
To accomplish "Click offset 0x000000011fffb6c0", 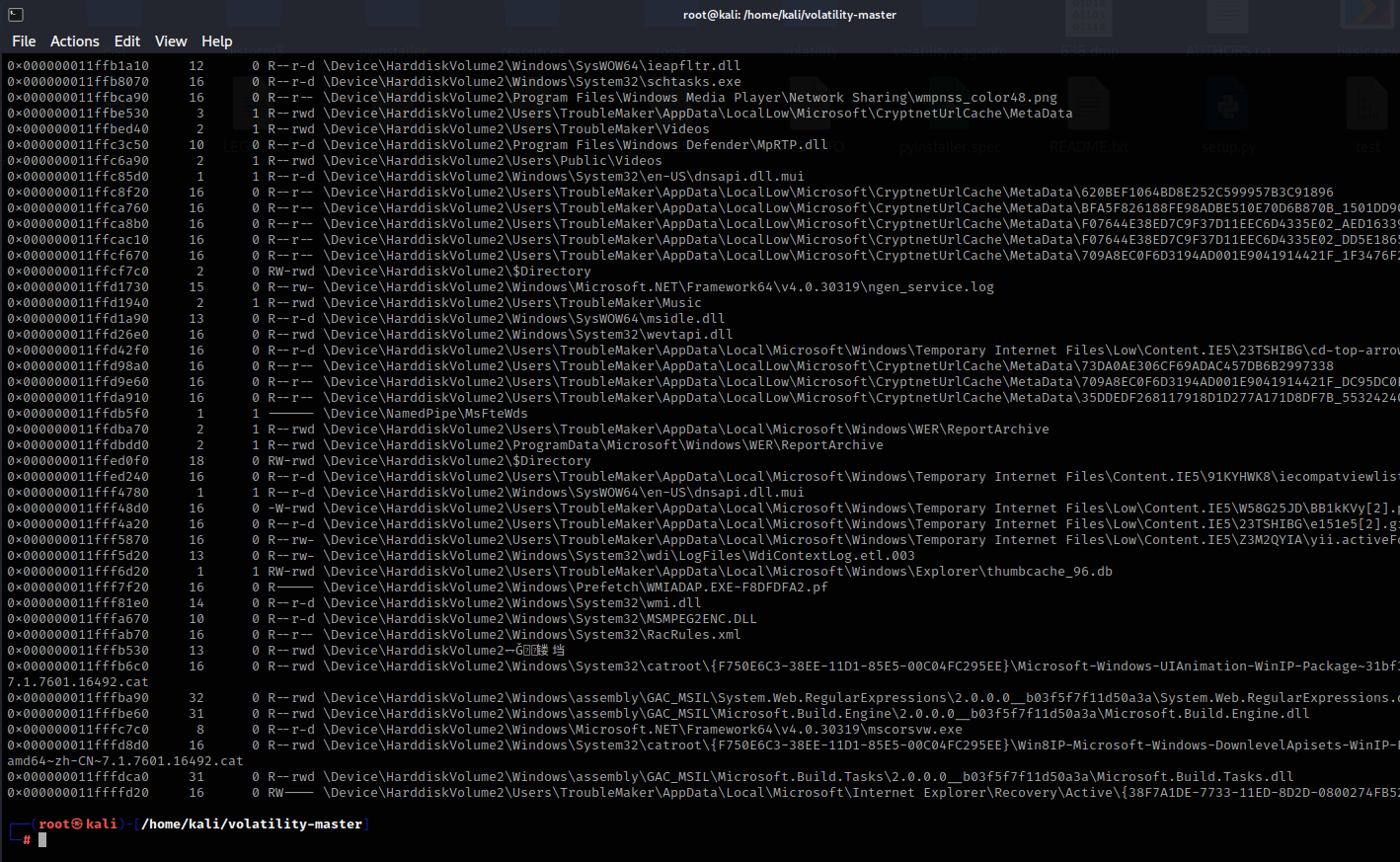I will coord(78,666).
